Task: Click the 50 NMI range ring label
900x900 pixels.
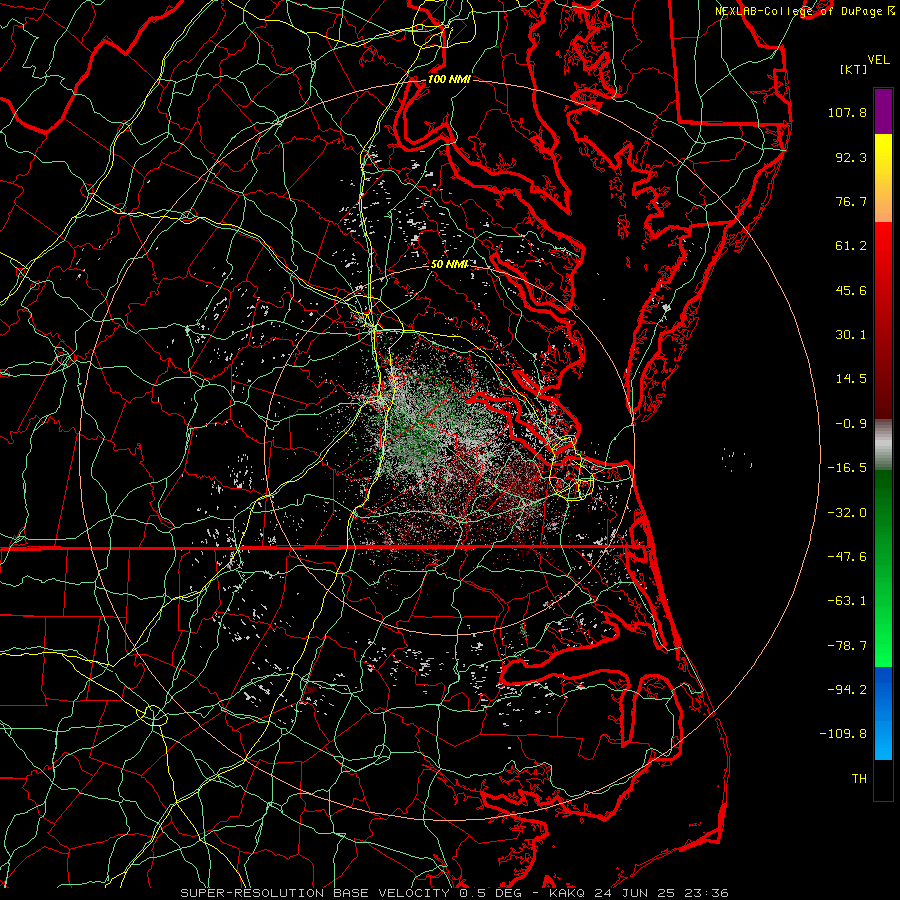Action: coord(449,264)
